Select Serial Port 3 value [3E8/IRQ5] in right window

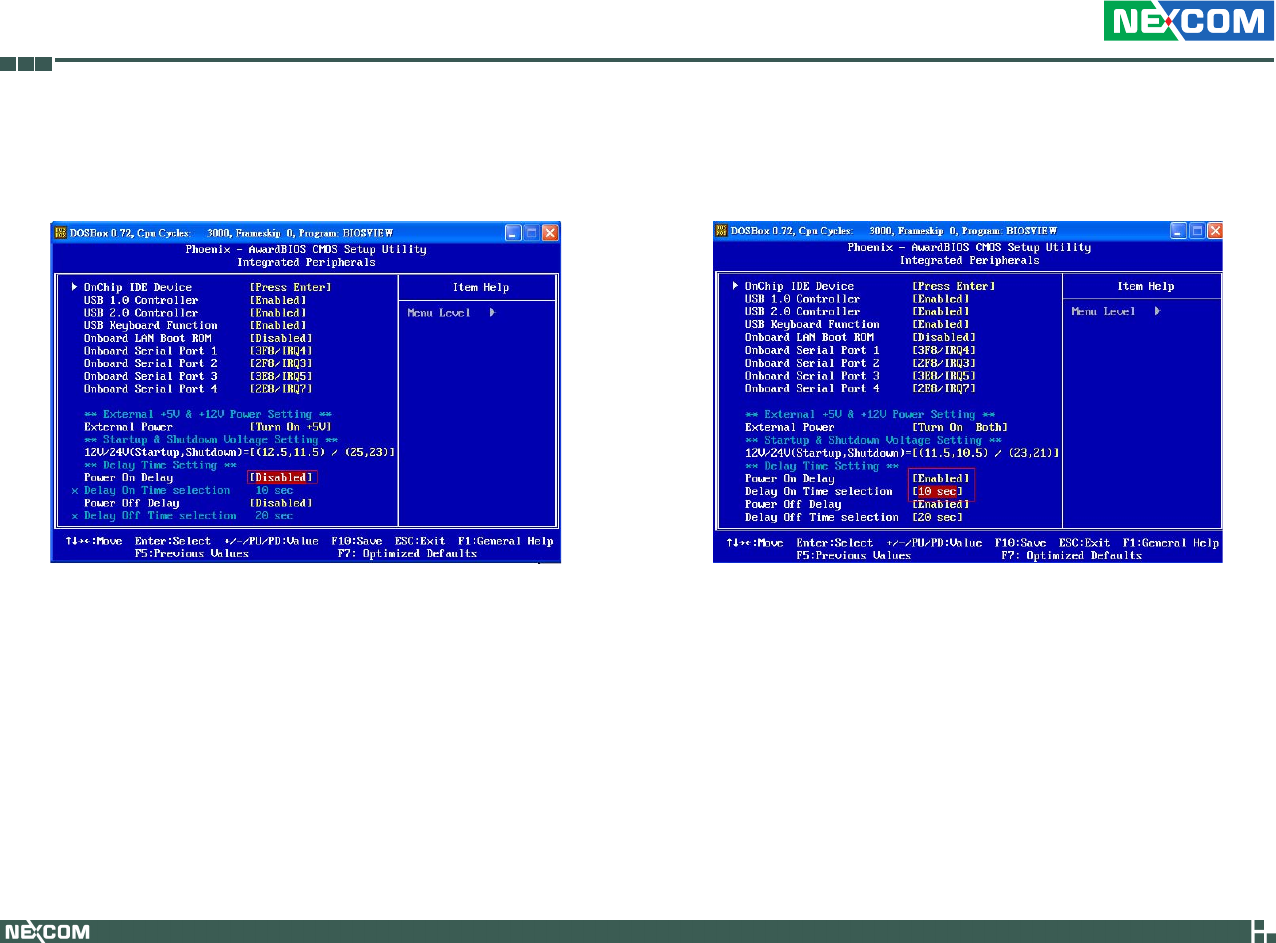pyautogui.click(x=943, y=375)
